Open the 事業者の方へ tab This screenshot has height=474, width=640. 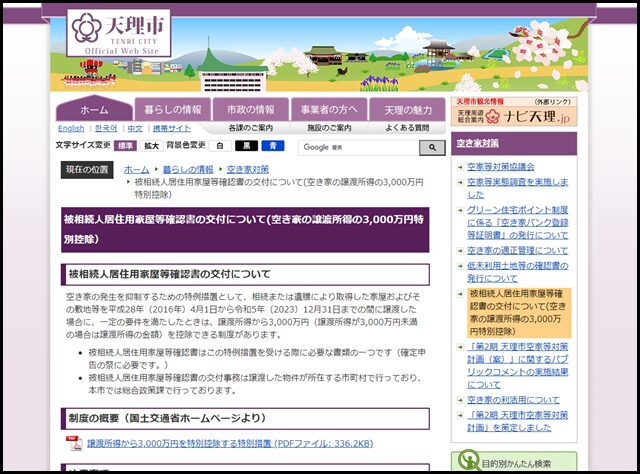coord(329,109)
